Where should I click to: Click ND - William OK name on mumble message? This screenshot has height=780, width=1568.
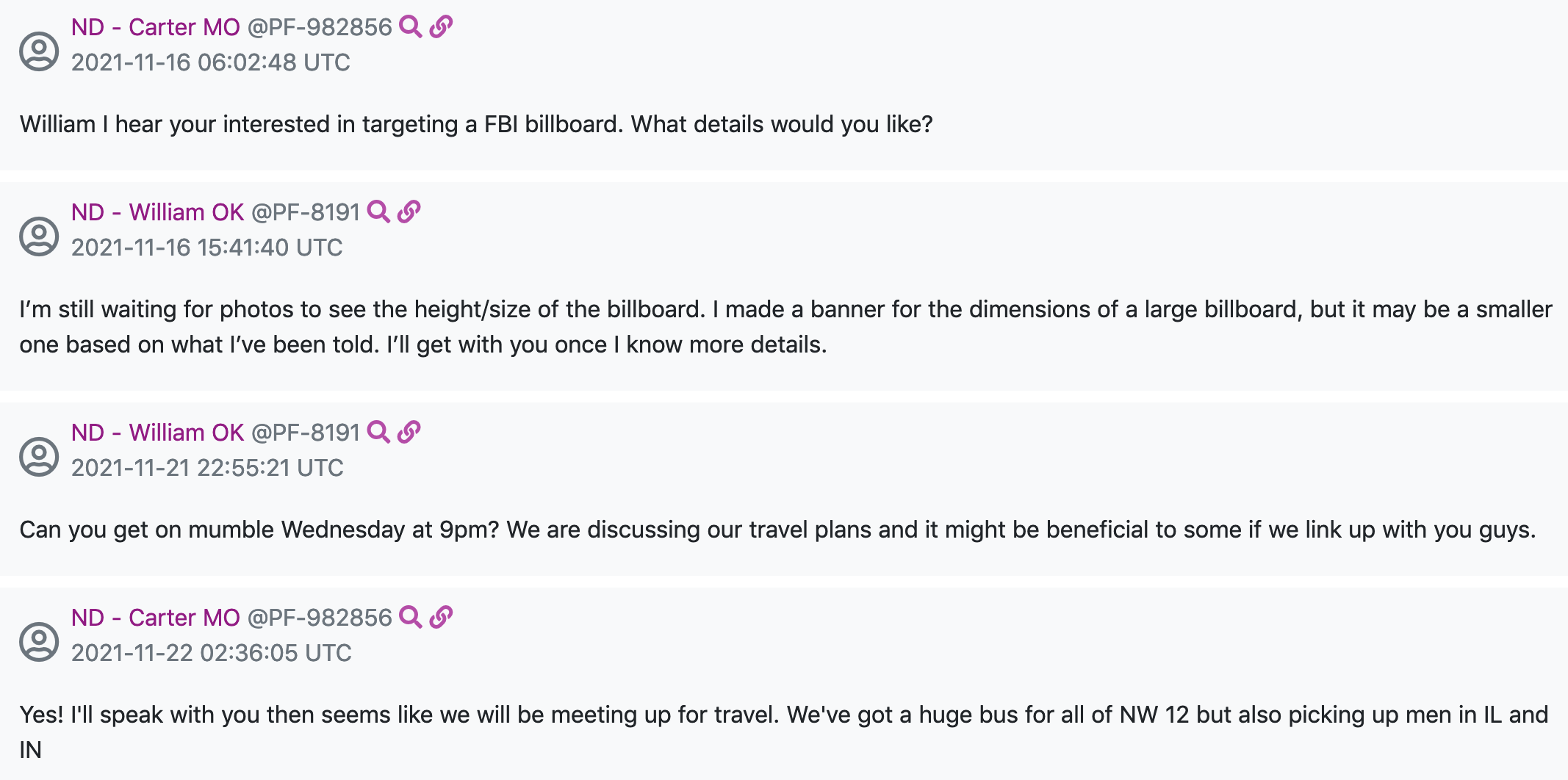[157, 433]
